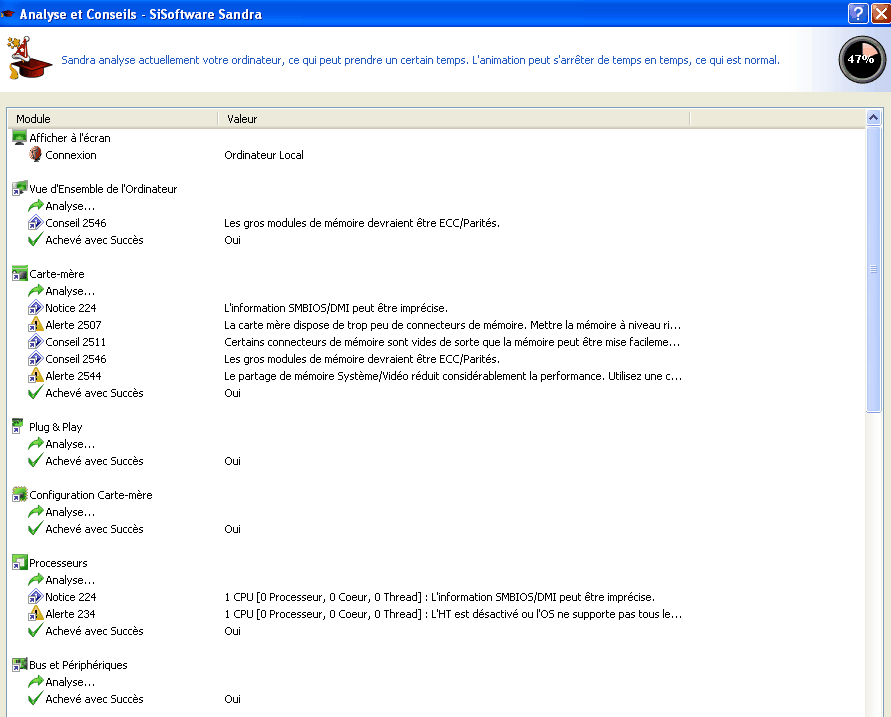Click the Connexion row icon
The image size is (891, 717).
[x=35, y=155]
